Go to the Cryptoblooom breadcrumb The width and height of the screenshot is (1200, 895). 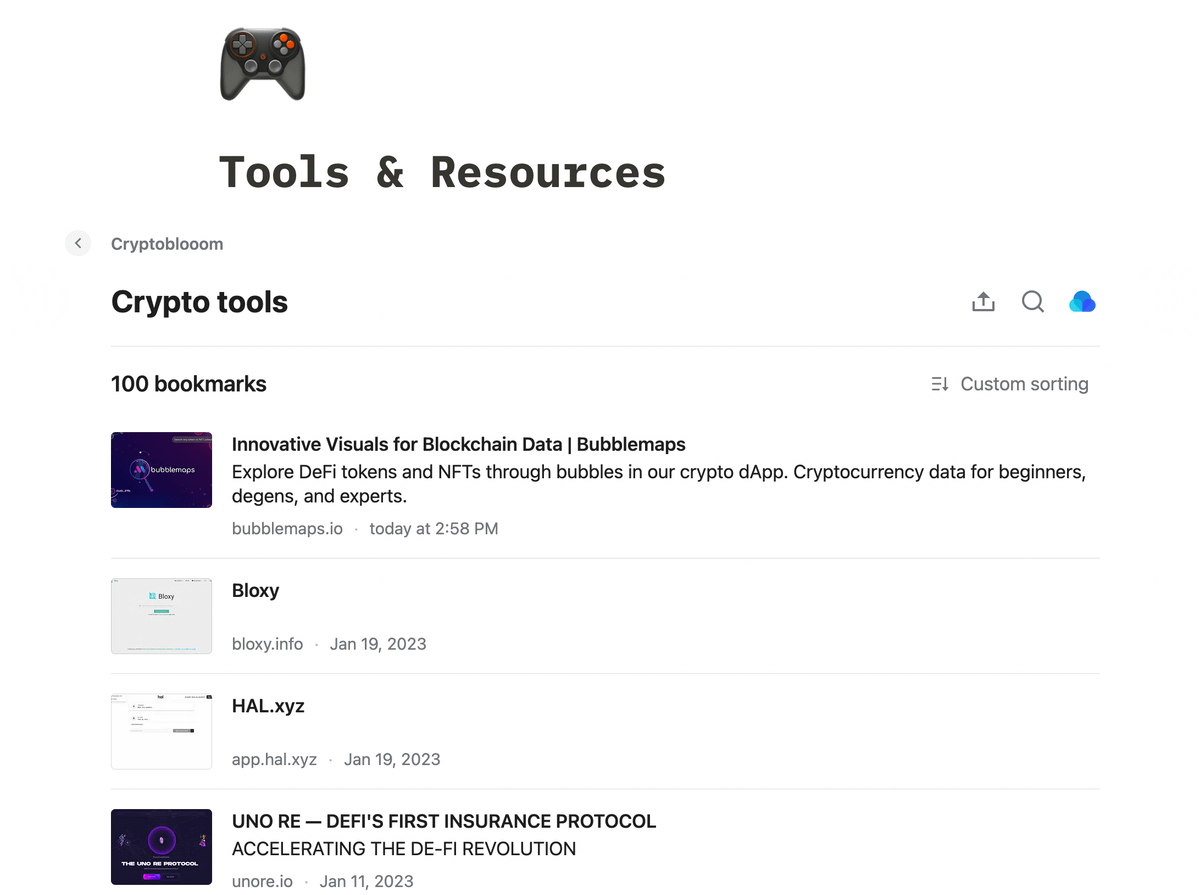(x=167, y=244)
